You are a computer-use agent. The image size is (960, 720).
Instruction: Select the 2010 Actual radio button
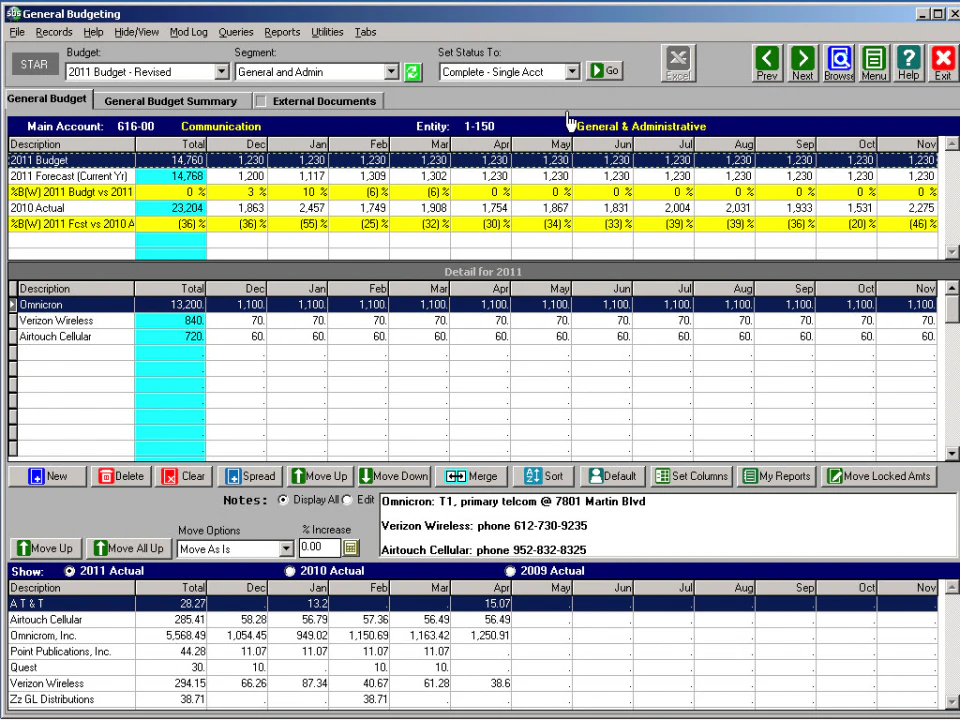coord(290,571)
